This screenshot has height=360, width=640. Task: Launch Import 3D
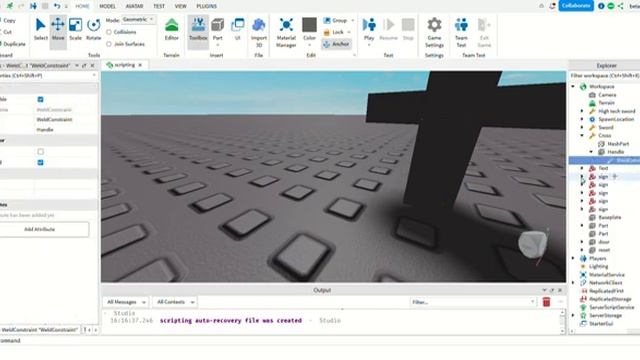coord(259,33)
